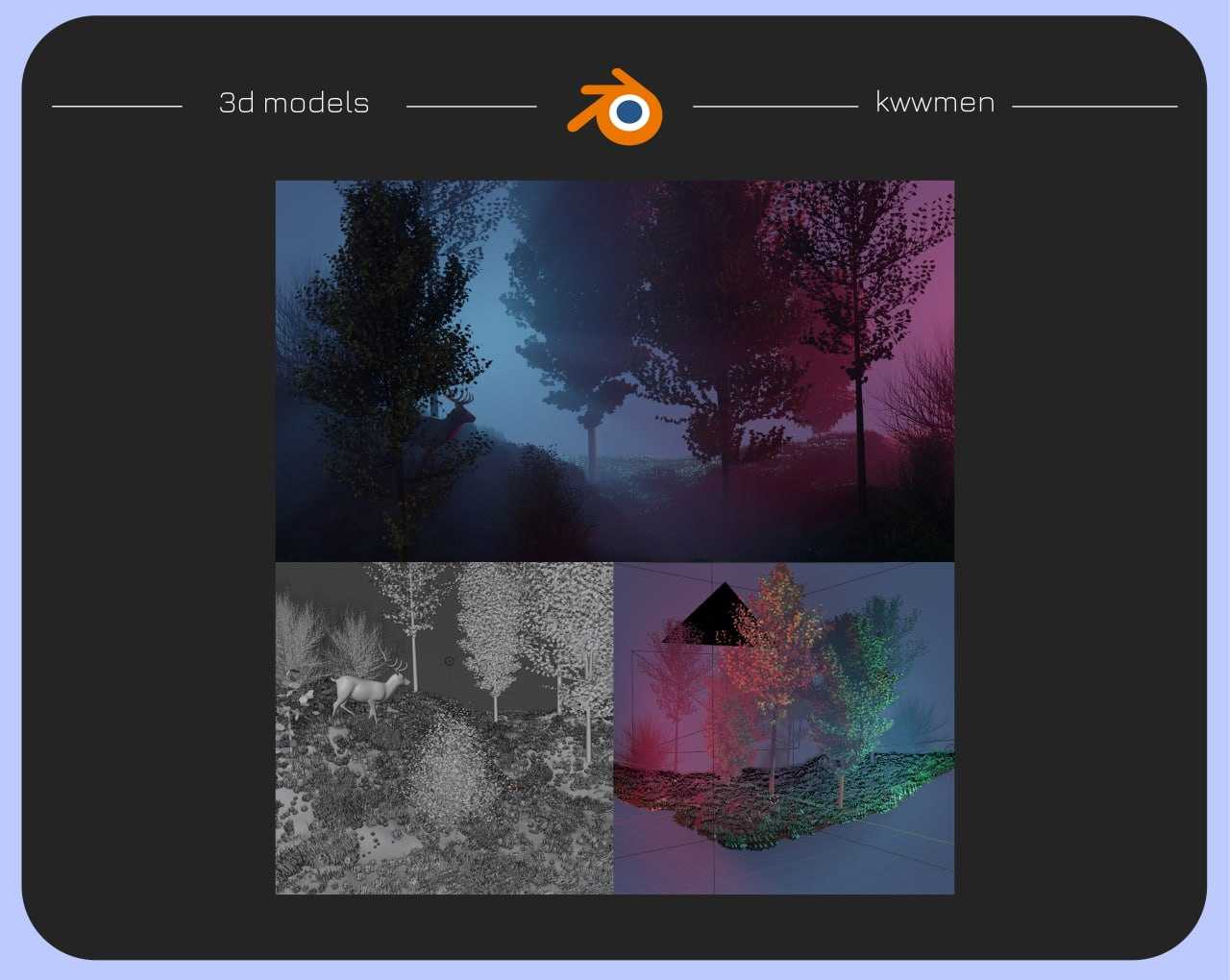Image resolution: width=1230 pixels, height=980 pixels.
Task: Open the large foggy forest render
Action: point(615,370)
